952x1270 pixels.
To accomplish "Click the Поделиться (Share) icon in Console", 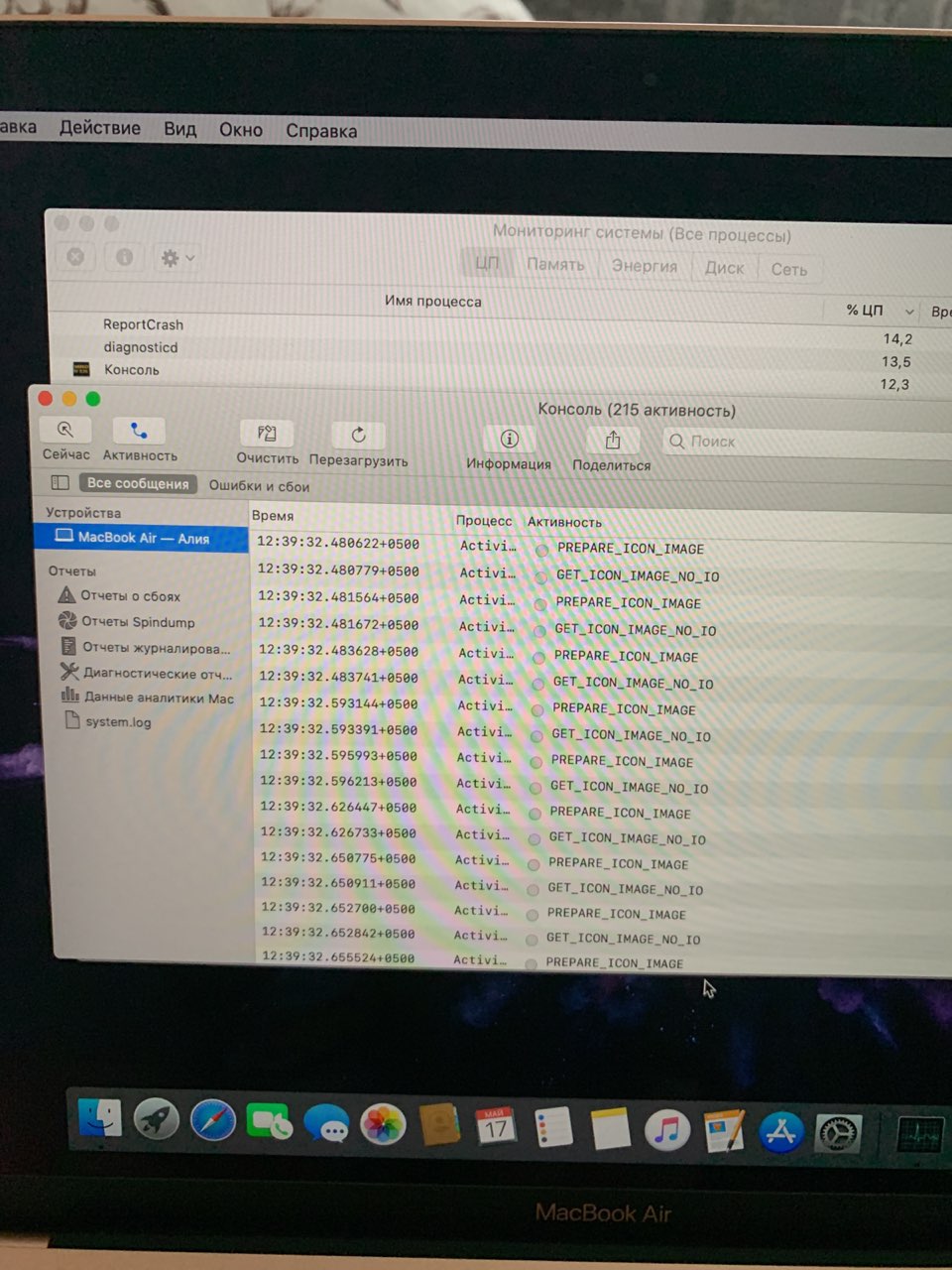I will tap(612, 441).
